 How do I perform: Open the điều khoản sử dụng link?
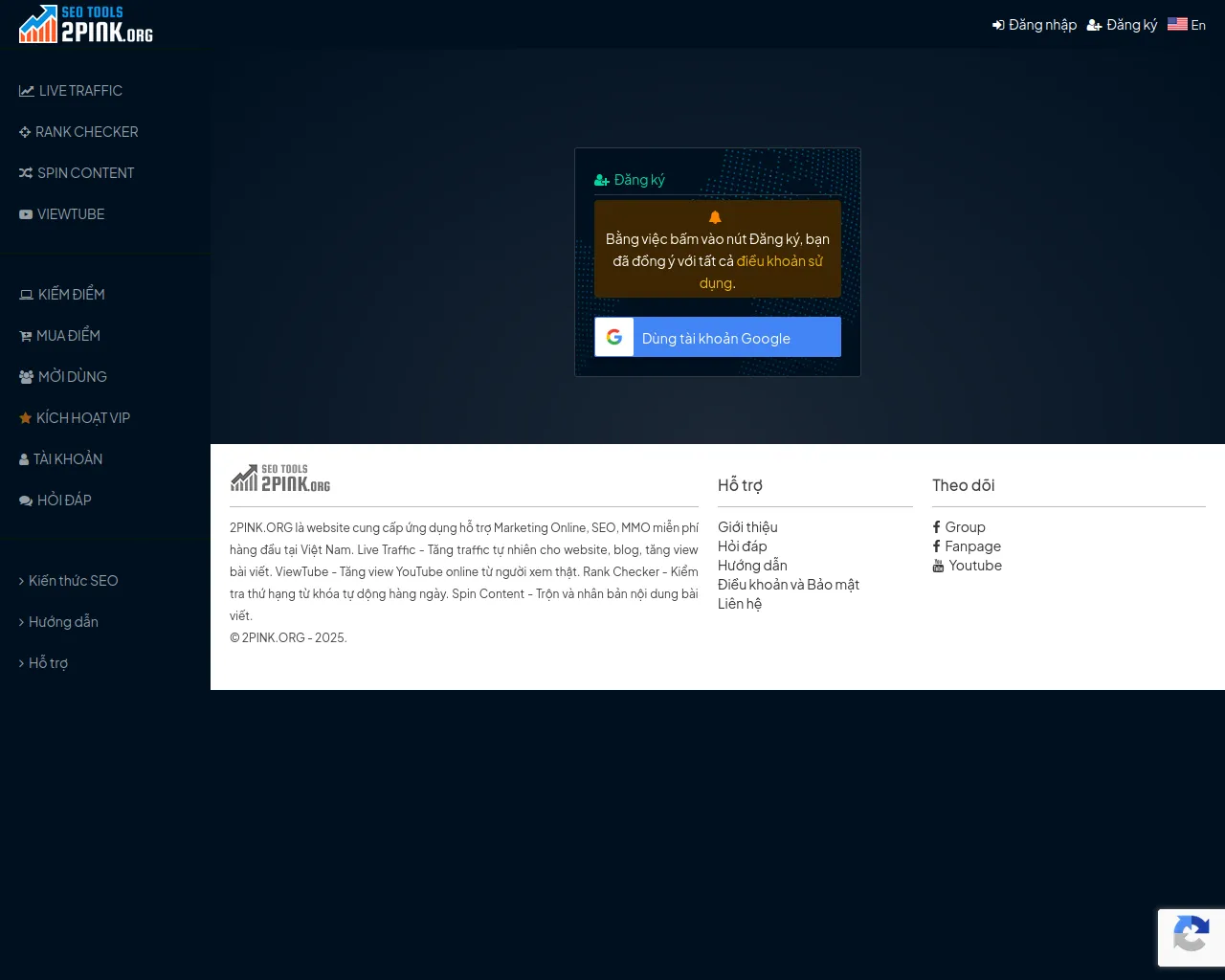pos(779,261)
